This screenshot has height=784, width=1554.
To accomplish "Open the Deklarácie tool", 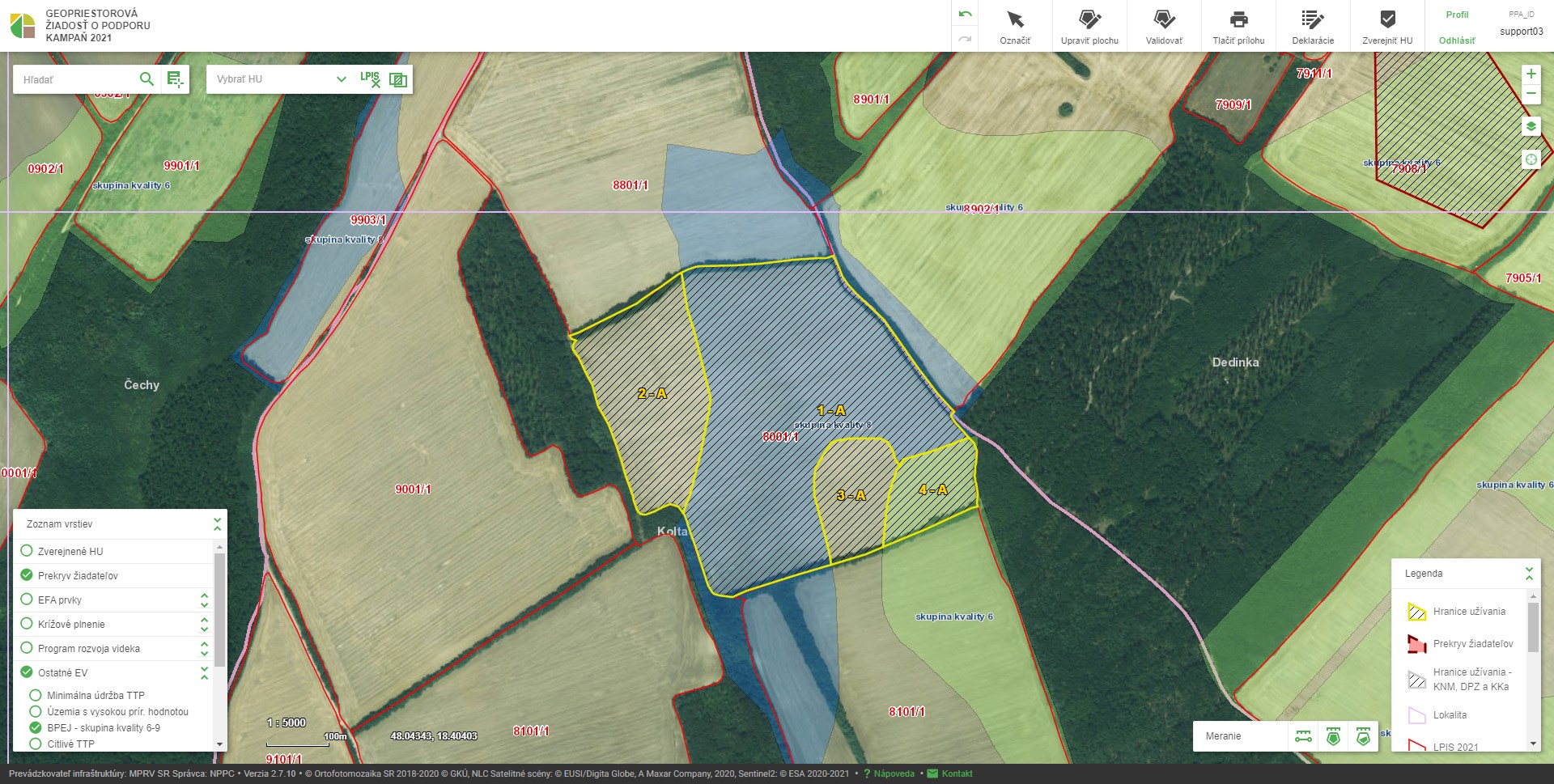I will point(1313,27).
